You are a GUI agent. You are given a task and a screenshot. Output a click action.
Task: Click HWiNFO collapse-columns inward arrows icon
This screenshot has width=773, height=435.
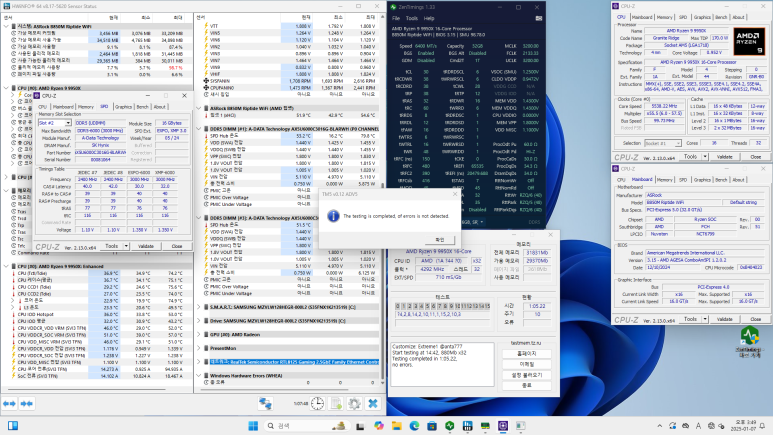click(x=27, y=403)
